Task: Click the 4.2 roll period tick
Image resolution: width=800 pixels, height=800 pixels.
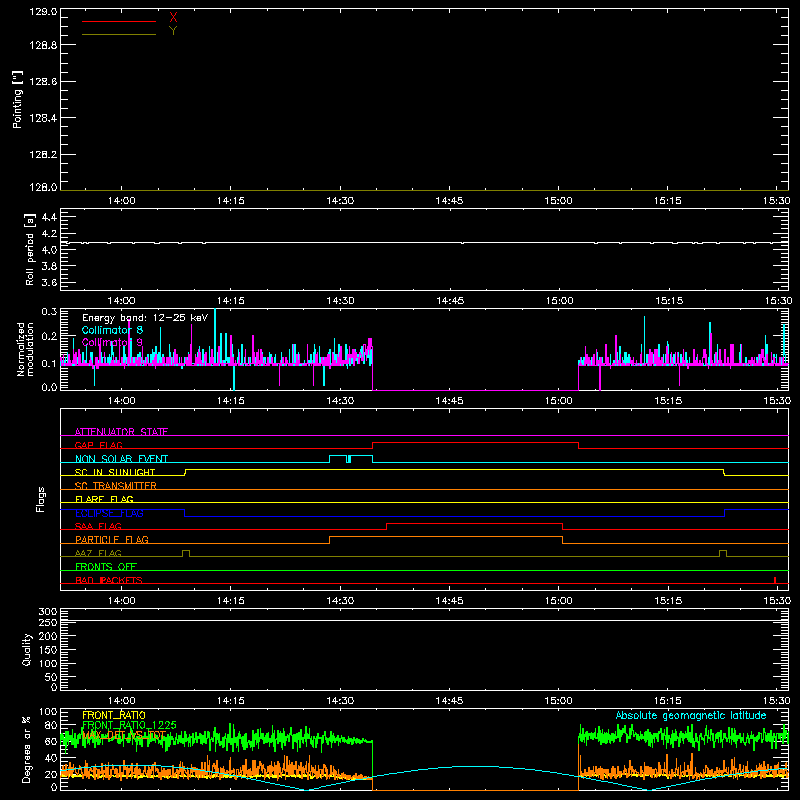Action: click(49, 234)
